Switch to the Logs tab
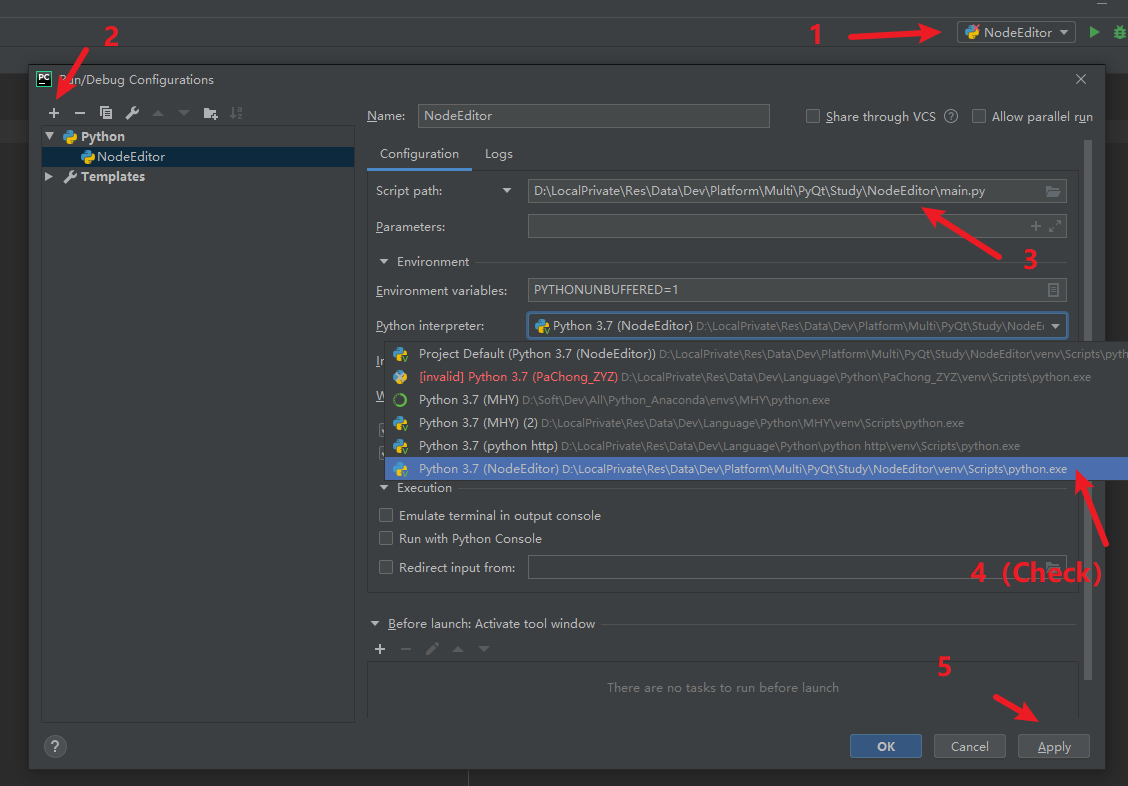This screenshot has width=1128, height=786. coord(498,154)
